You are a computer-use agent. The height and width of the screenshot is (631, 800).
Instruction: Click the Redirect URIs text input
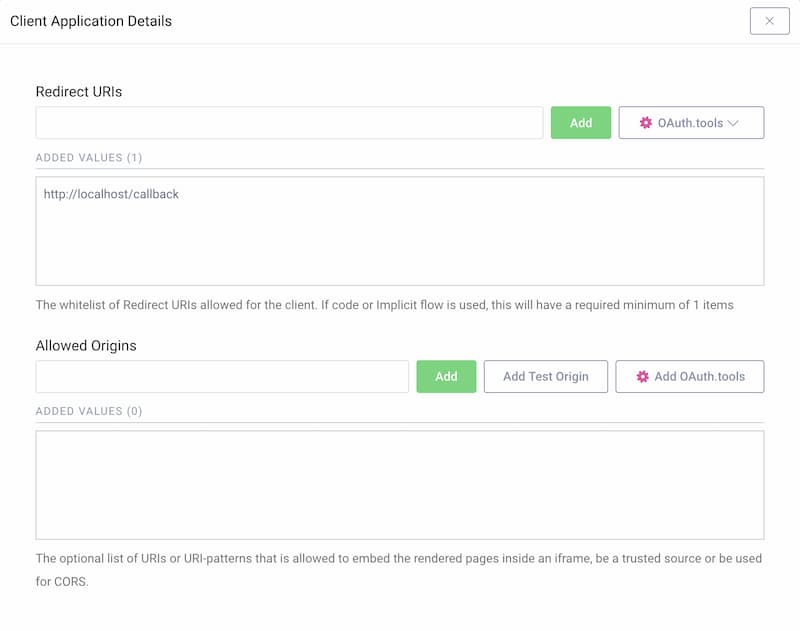click(x=289, y=123)
